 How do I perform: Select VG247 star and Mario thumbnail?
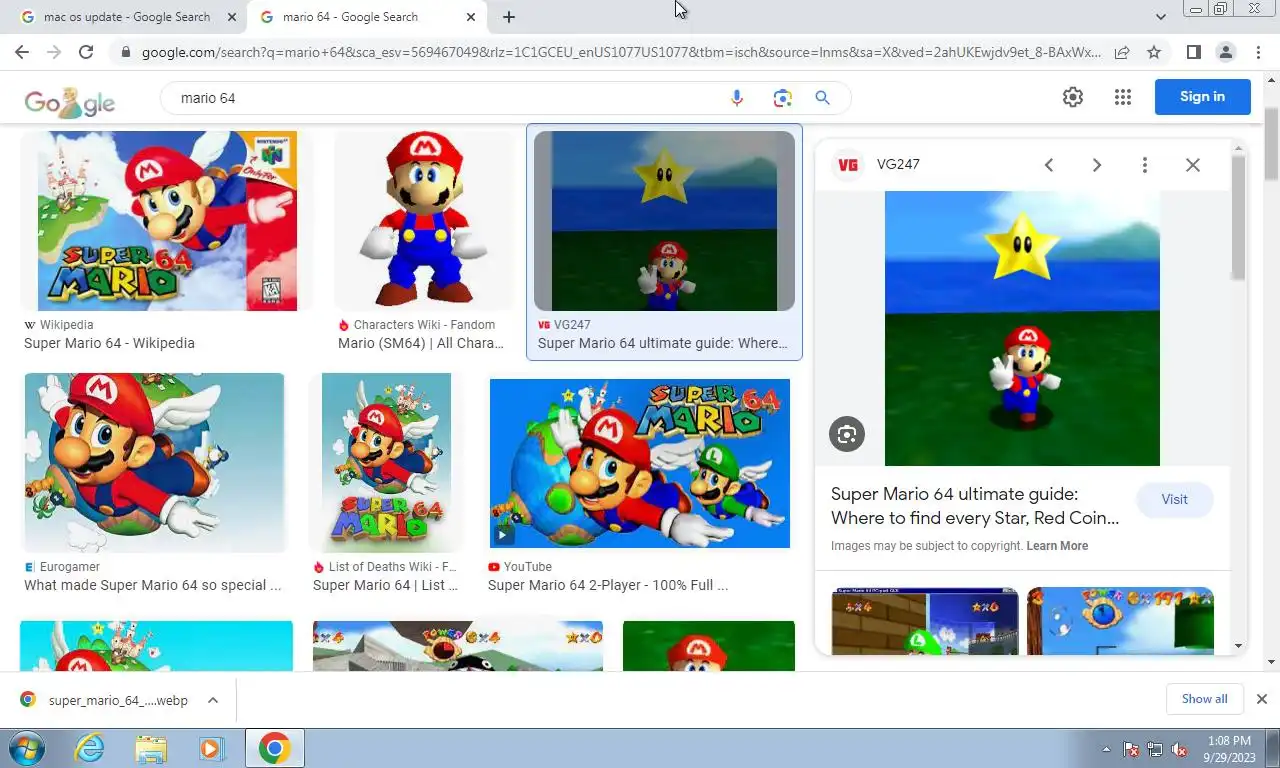point(664,221)
